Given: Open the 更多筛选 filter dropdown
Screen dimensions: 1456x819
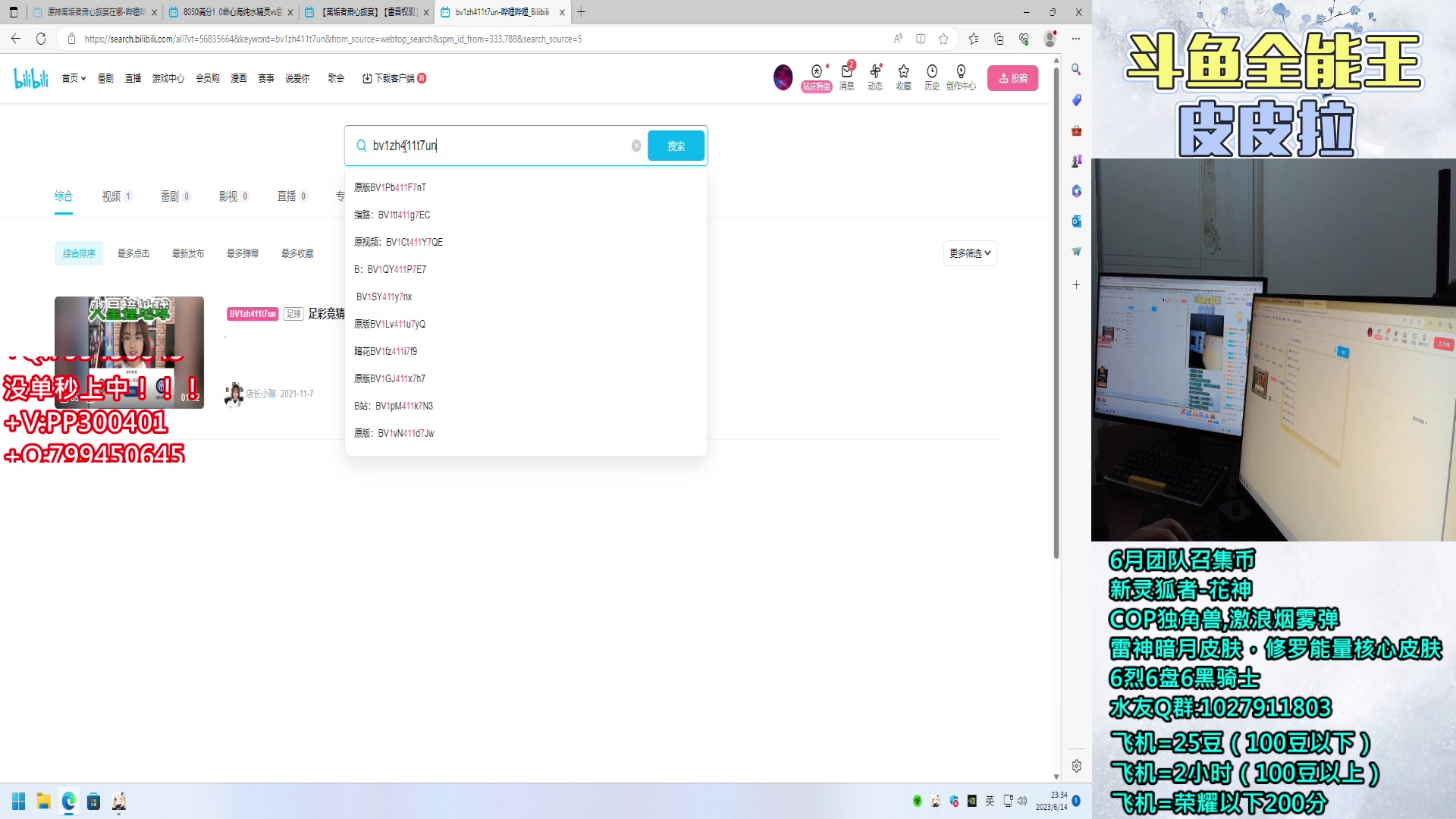Looking at the screenshot, I should click(970, 253).
